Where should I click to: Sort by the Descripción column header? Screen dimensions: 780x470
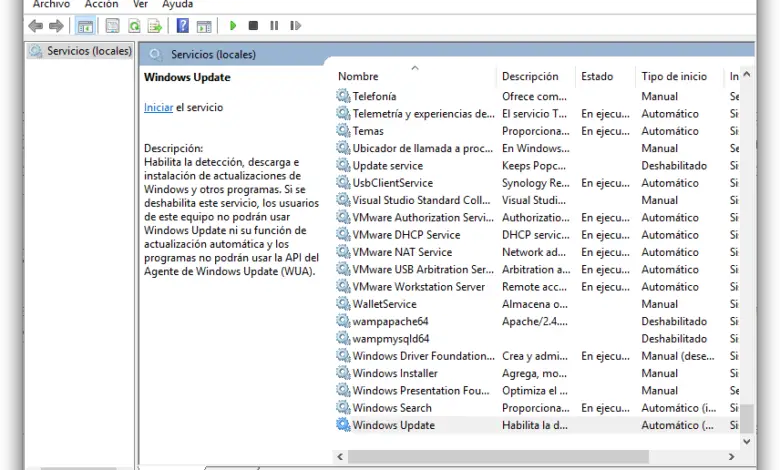[530, 76]
